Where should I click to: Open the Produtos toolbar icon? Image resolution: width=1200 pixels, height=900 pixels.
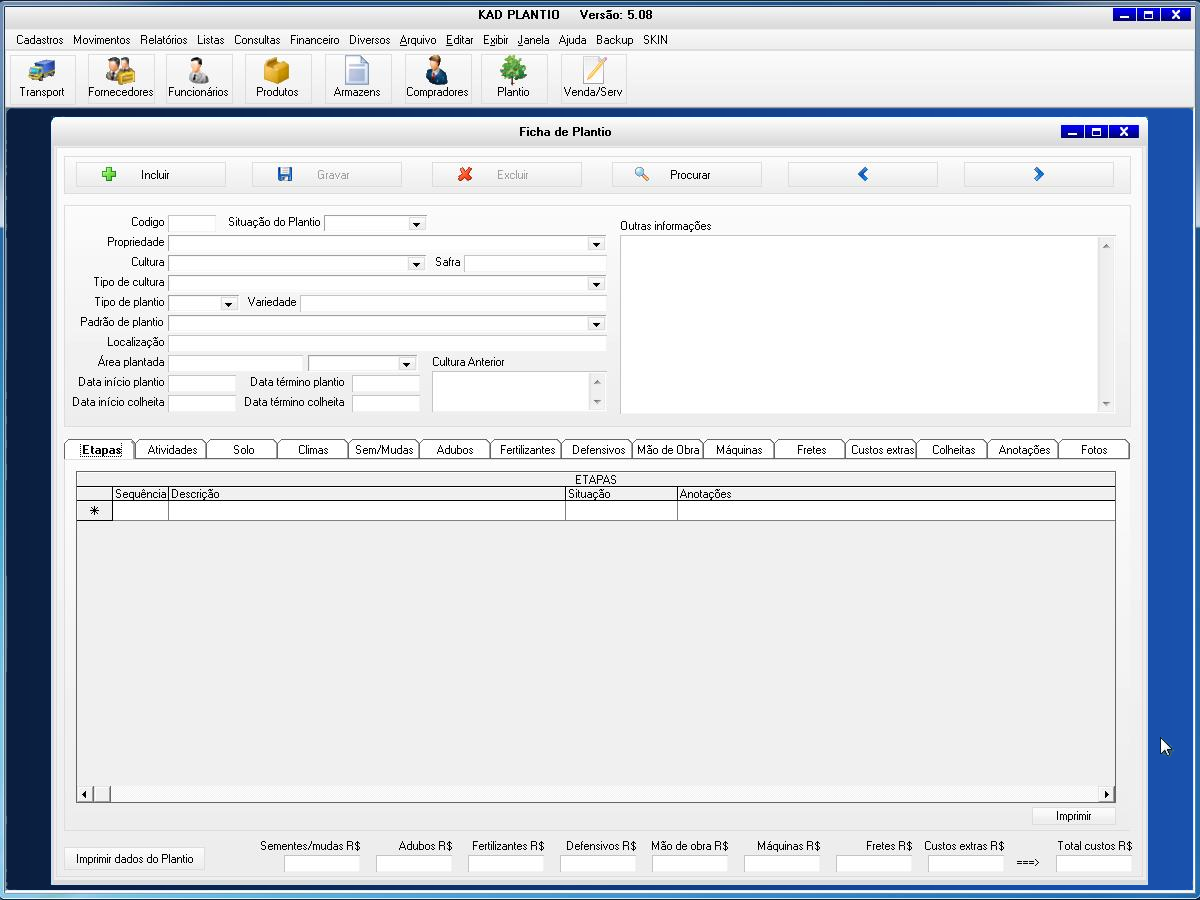[277, 78]
